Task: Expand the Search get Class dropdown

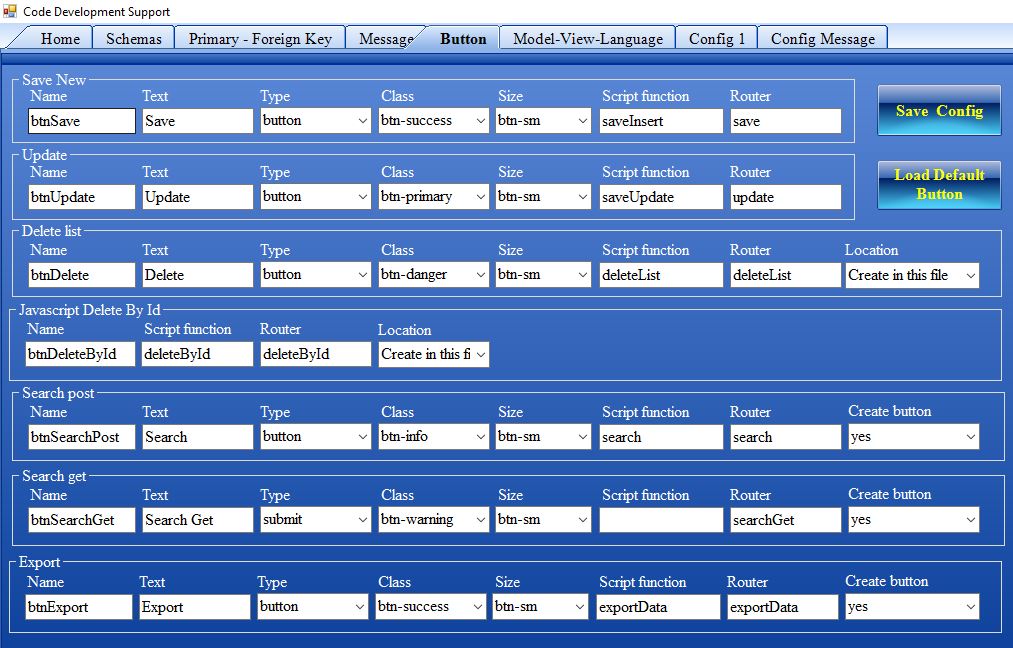Action: pos(434,520)
